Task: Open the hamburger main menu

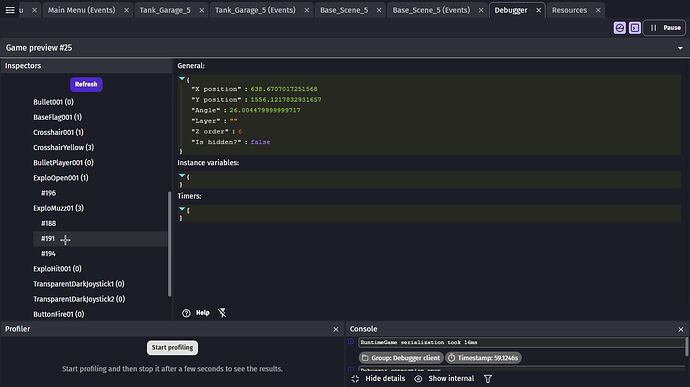Action: [x=10, y=10]
